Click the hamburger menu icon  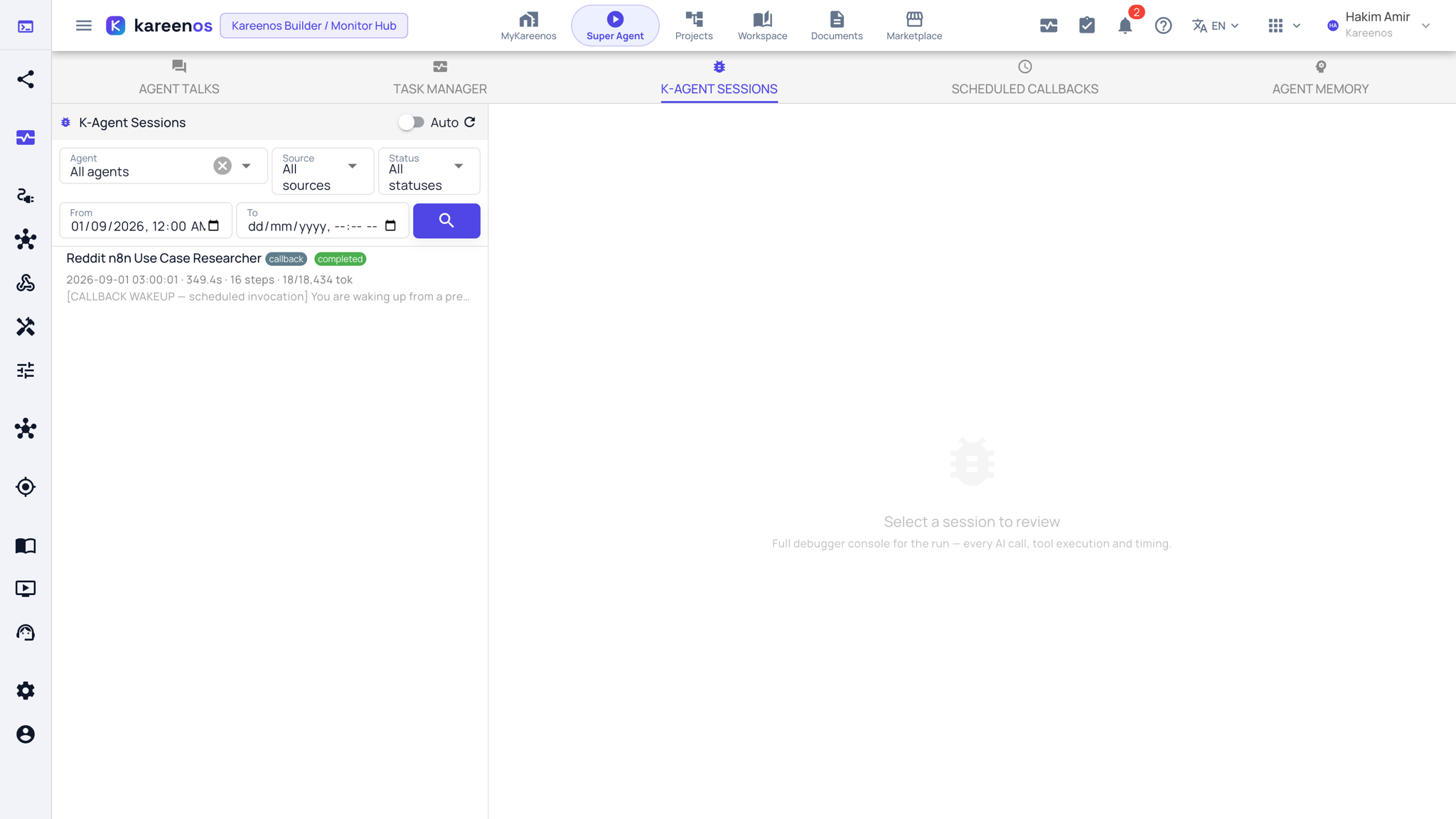point(84,26)
